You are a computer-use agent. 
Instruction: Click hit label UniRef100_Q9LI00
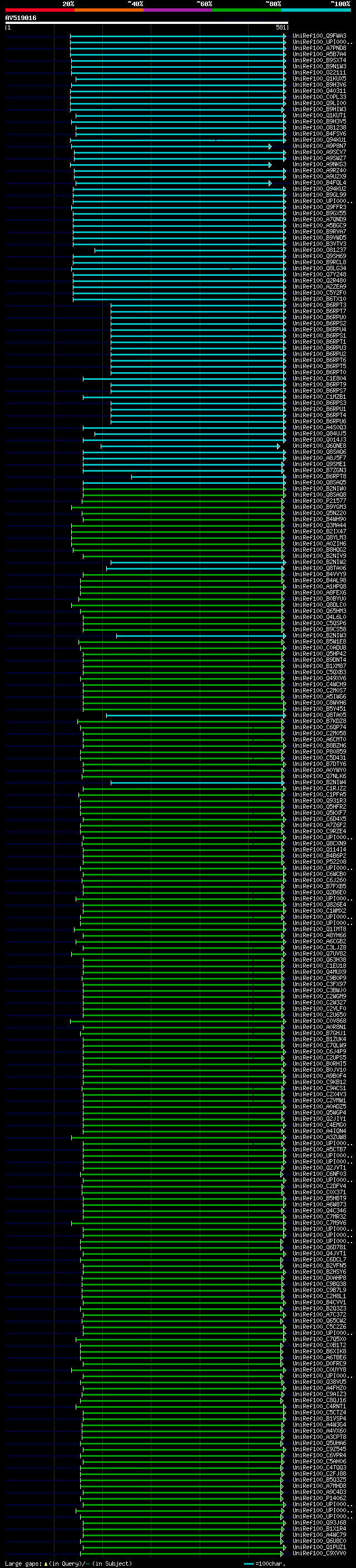coord(319,103)
